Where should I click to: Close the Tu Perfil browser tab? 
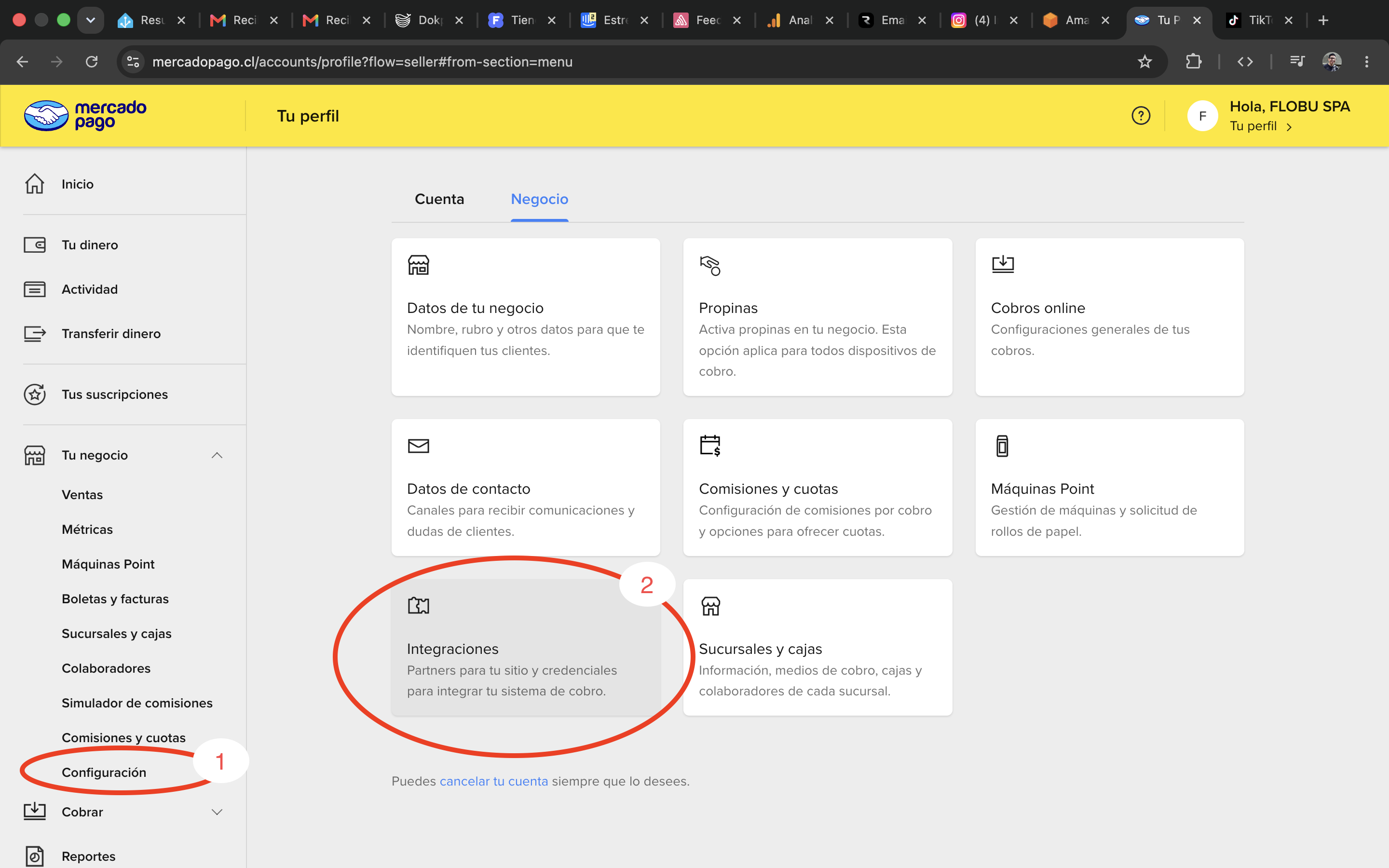click(1197, 20)
